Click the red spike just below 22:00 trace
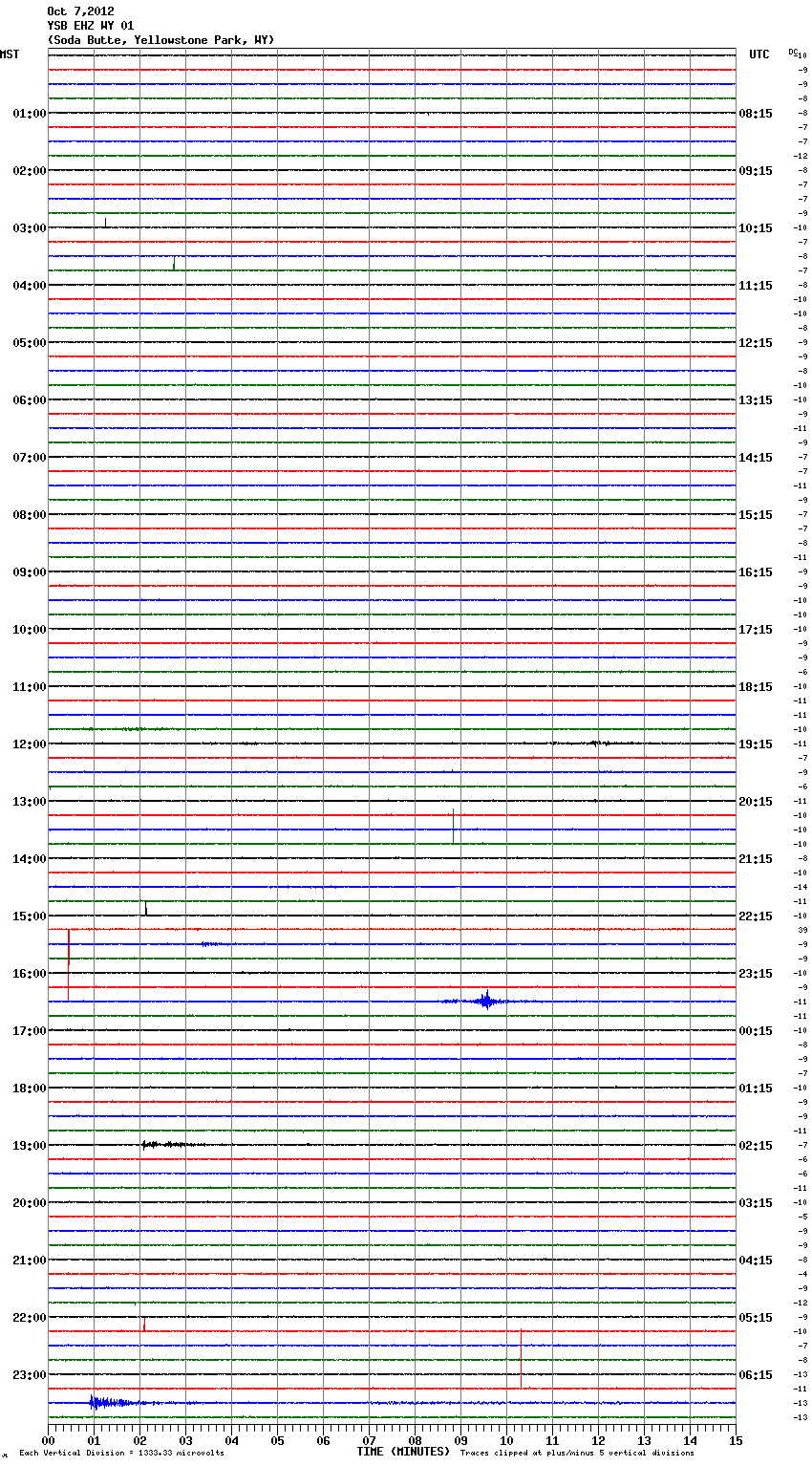The height and width of the screenshot is (1466, 812). (144, 1324)
